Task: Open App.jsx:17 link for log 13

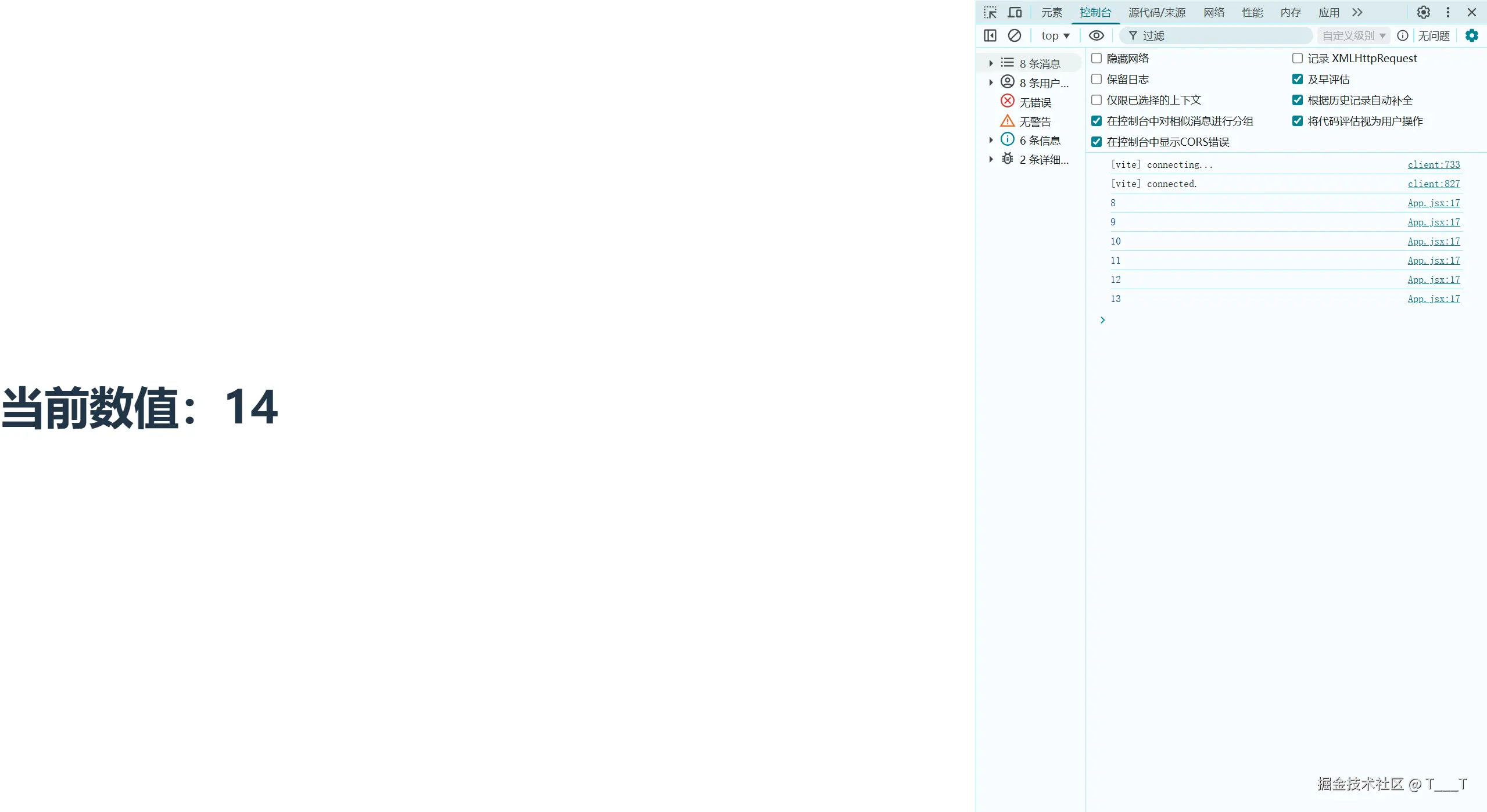Action: (1433, 299)
